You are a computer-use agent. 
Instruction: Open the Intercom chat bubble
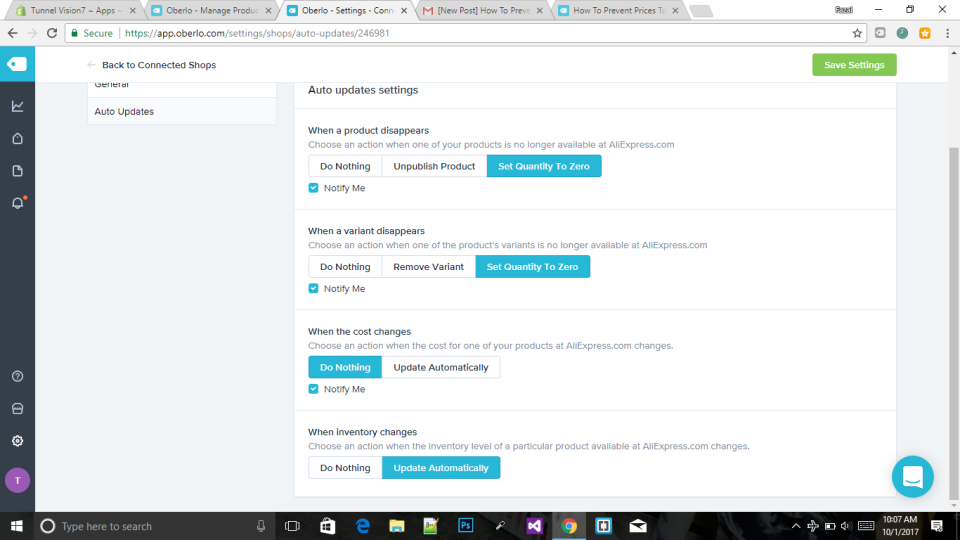tap(912, 476)
